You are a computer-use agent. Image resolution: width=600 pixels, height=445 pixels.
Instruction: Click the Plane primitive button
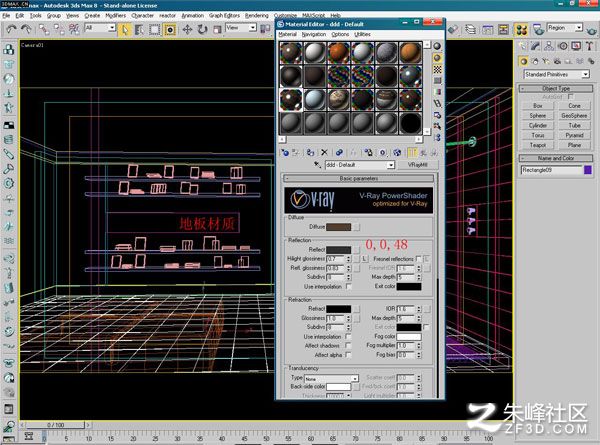point(574,145)
